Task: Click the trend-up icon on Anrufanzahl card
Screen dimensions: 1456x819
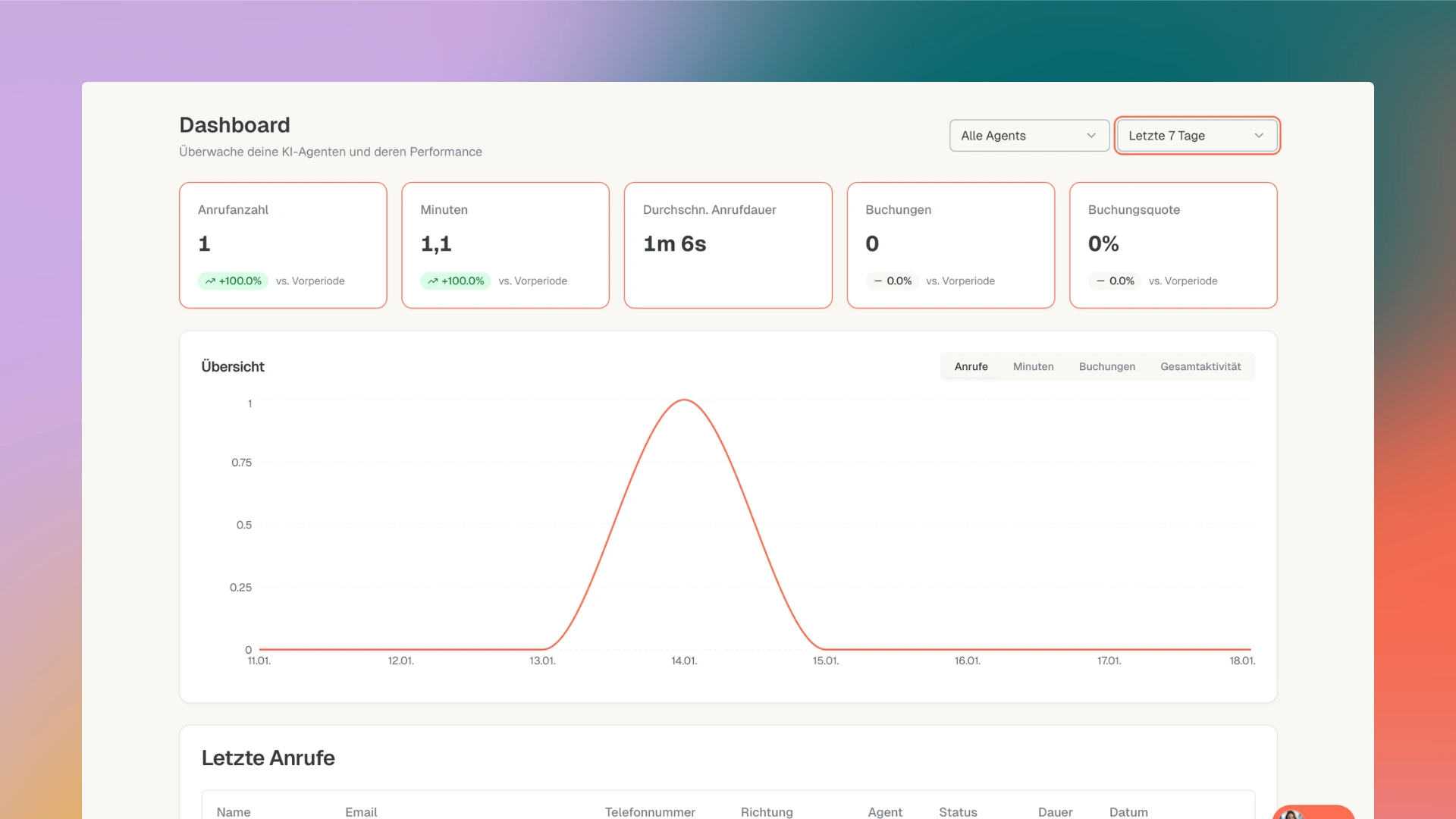Action: click(210, 281)
